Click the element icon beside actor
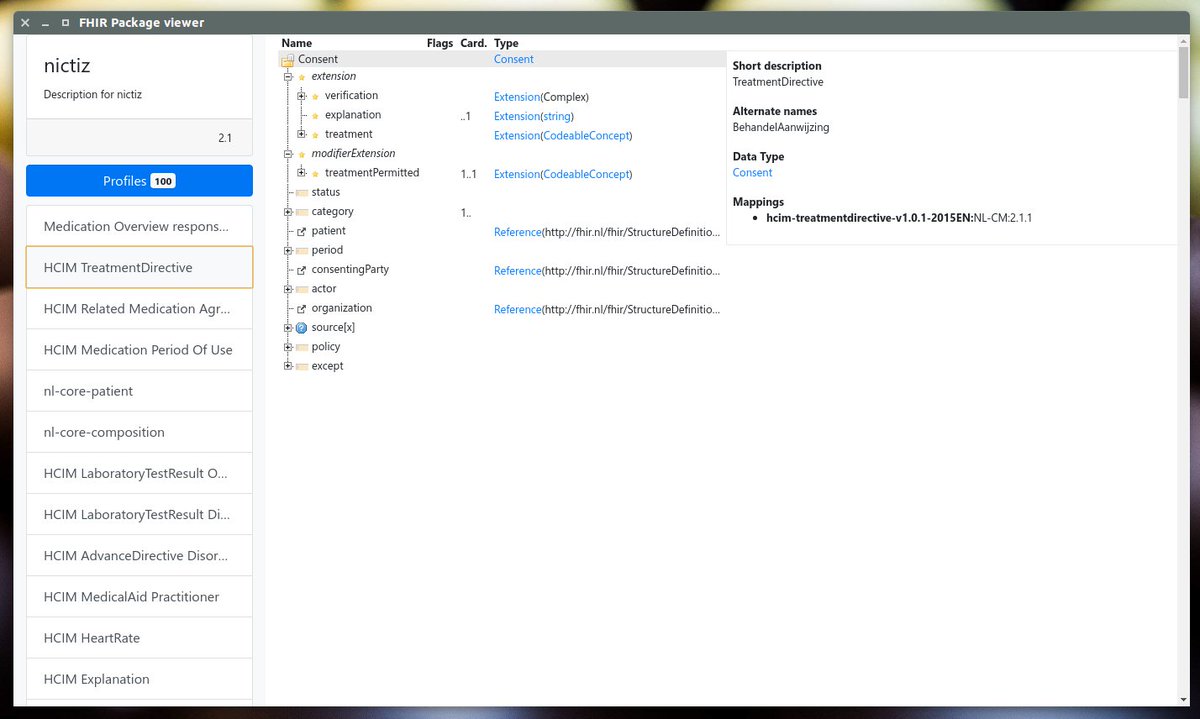1200x719 pixels. click(302, 289)
